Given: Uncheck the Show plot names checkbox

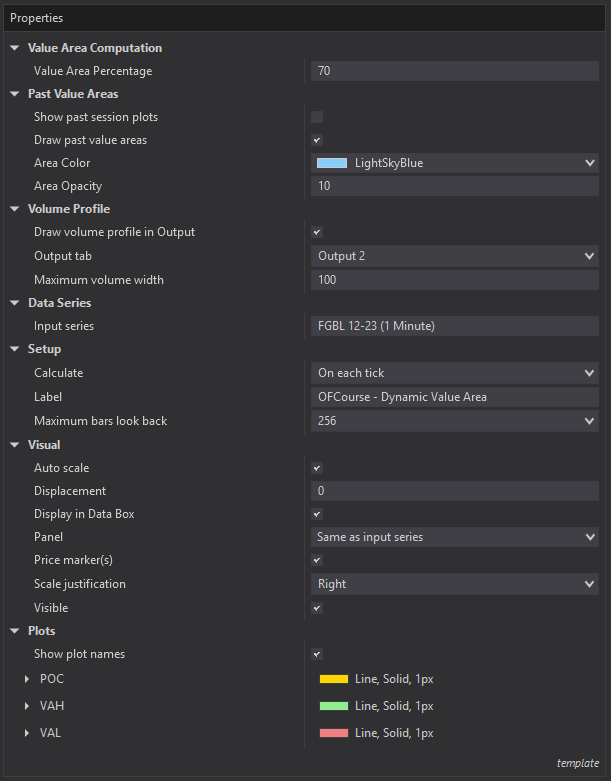Looking at the screenshot, I should click(x=317, y=654).
